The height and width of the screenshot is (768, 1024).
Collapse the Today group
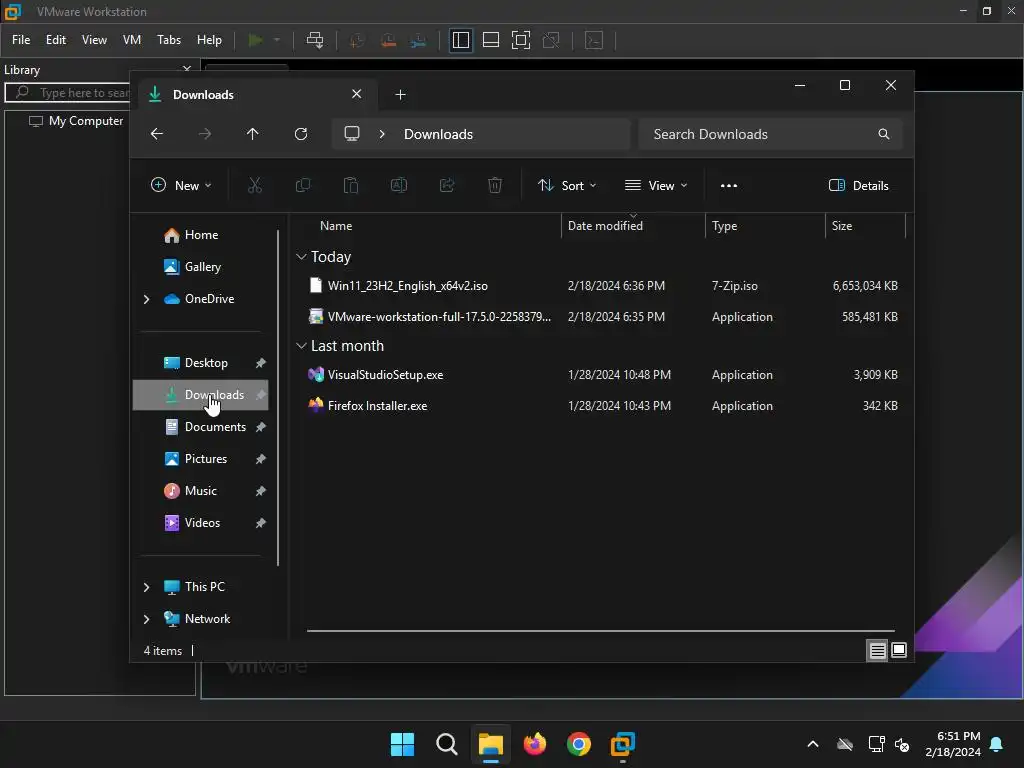[x=301, y=257]
